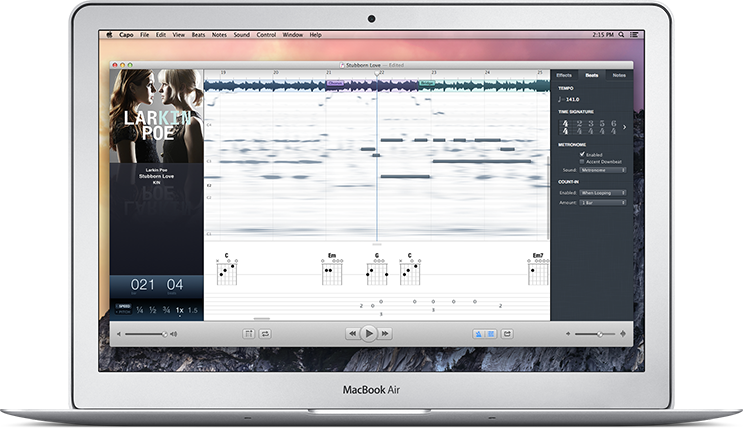The width and height of the screenshot is (743, 429).
Task: Start playback with the Play button
Action: 369,334
